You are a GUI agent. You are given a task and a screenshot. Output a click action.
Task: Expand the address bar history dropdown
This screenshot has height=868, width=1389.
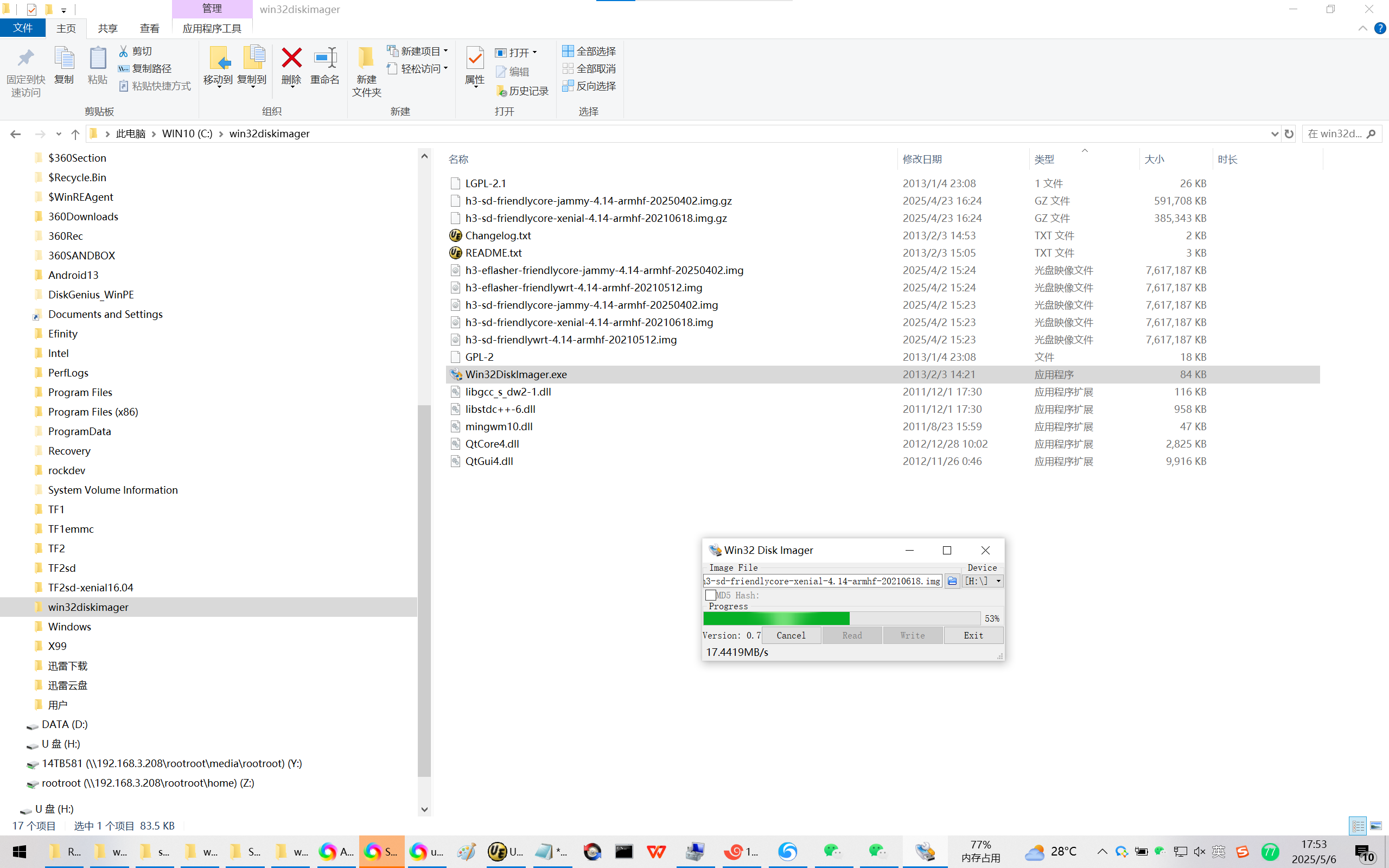point(1275,134)
